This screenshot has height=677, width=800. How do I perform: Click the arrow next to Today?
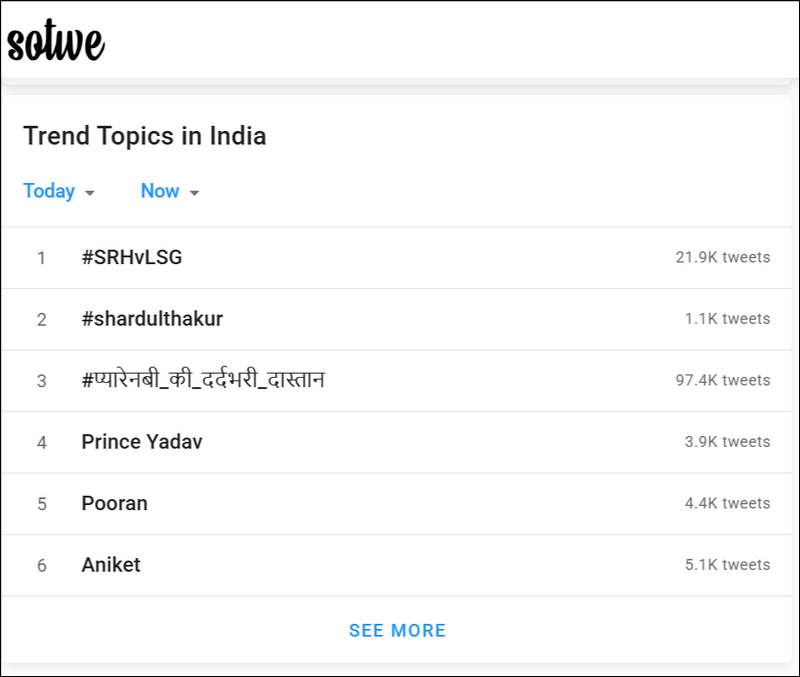90,193
